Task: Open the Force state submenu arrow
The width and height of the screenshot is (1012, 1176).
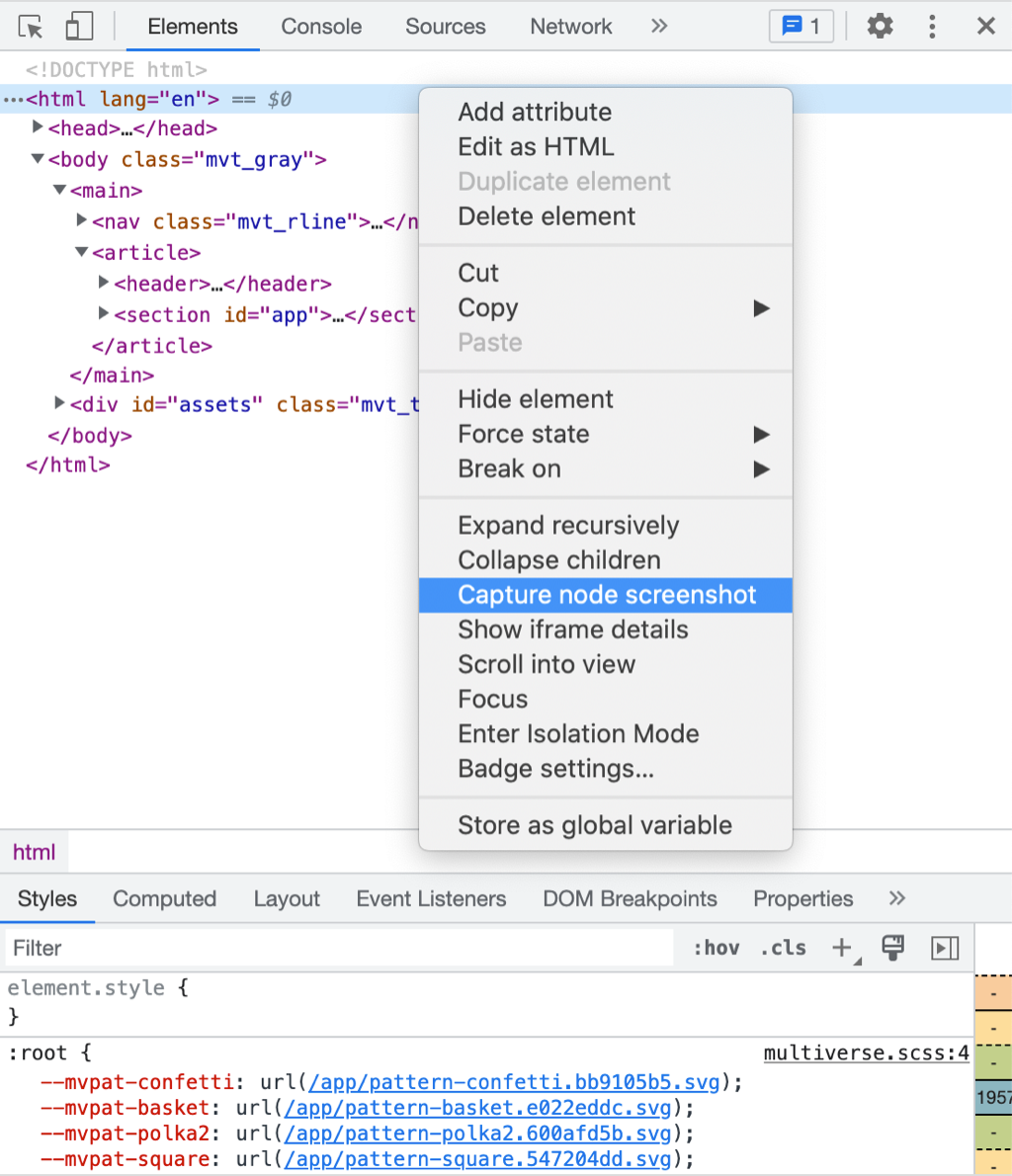Action: pyautogui.click(x=761, y=434)
